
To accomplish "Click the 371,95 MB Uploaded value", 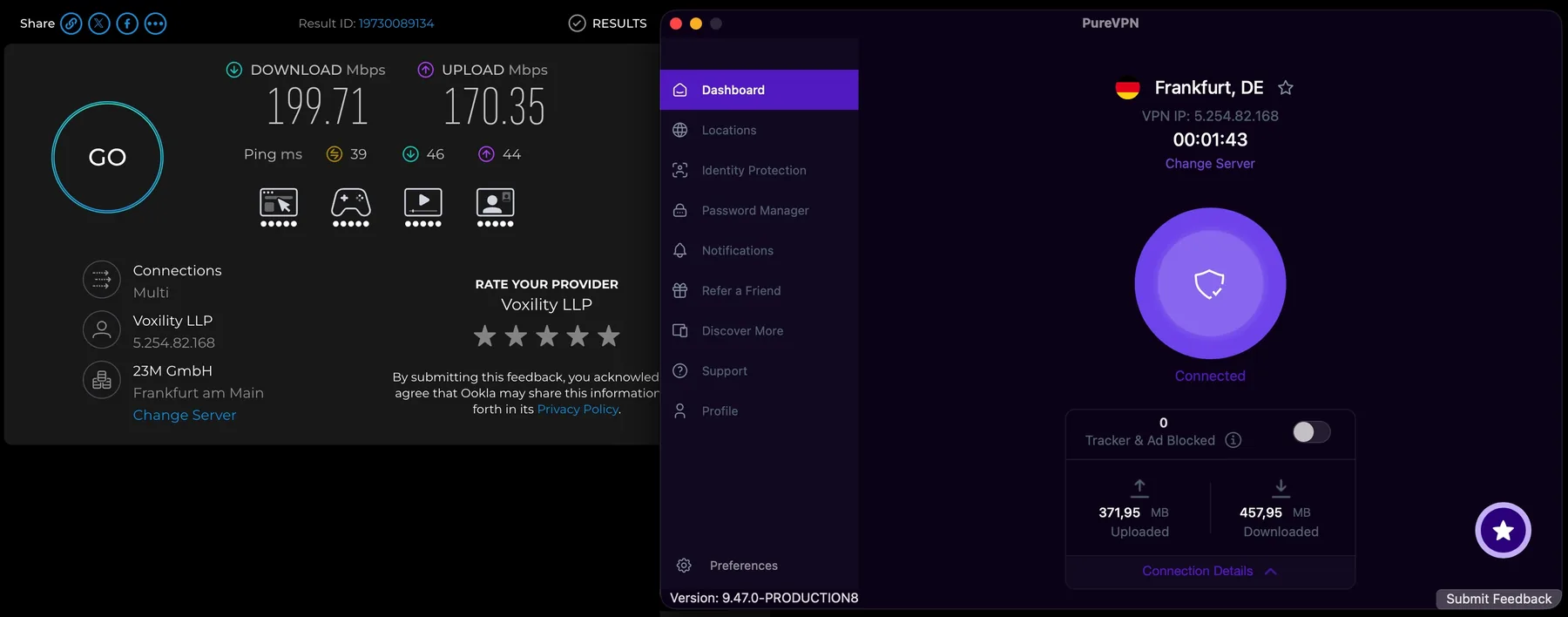I will (1134, 512).
